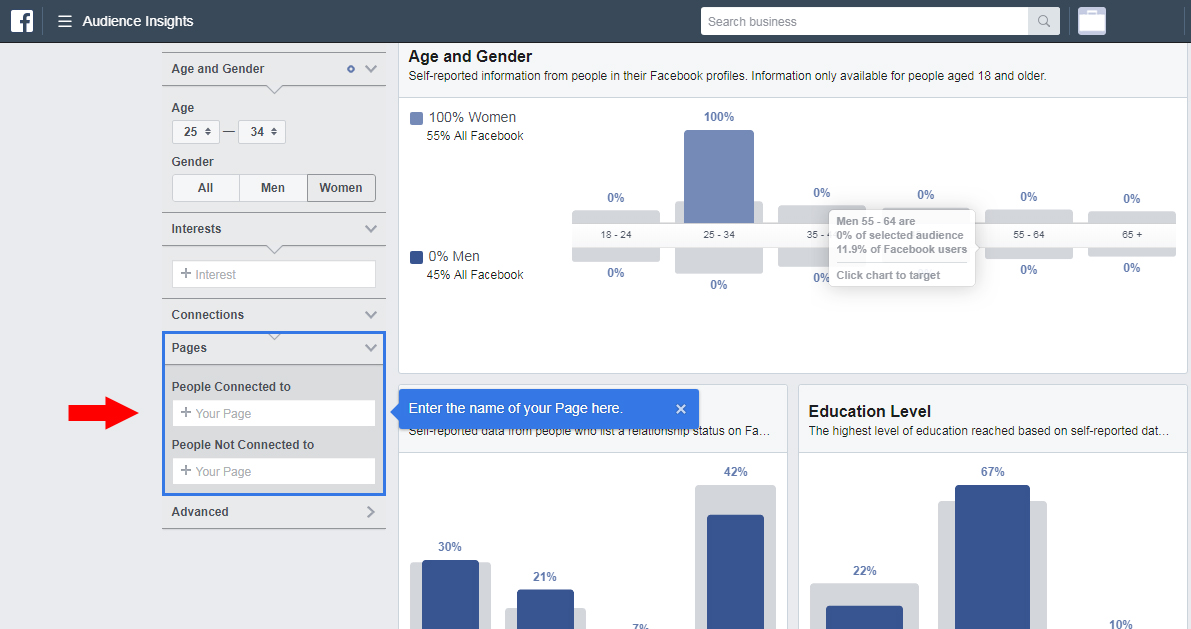The image size is (1191, 629).
Task: Select the Men gender option
Action: click(273, 188)
